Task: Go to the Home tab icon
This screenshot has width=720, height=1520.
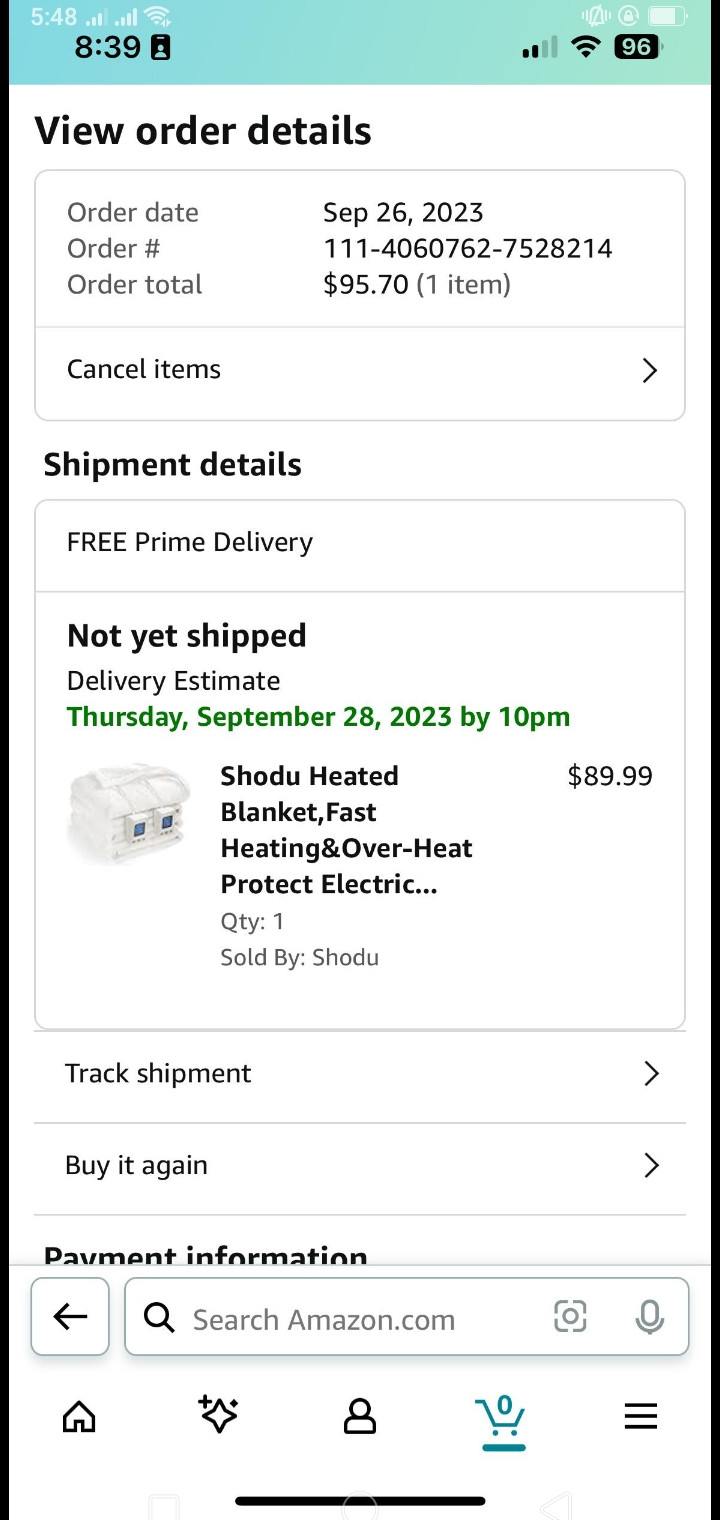Action: tap(79, 1416)
